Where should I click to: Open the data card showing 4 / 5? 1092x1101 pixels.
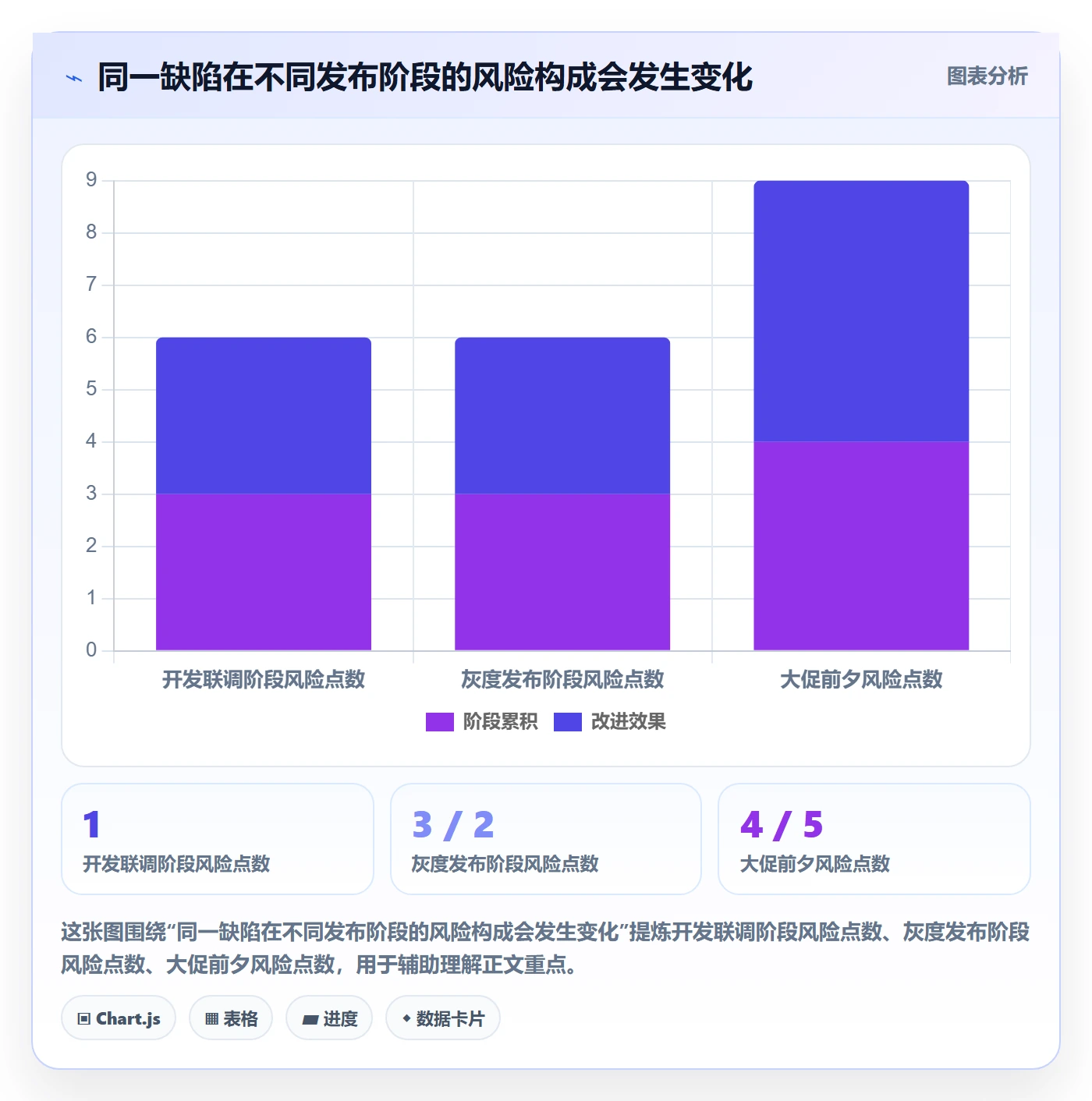tap(874, 839)
